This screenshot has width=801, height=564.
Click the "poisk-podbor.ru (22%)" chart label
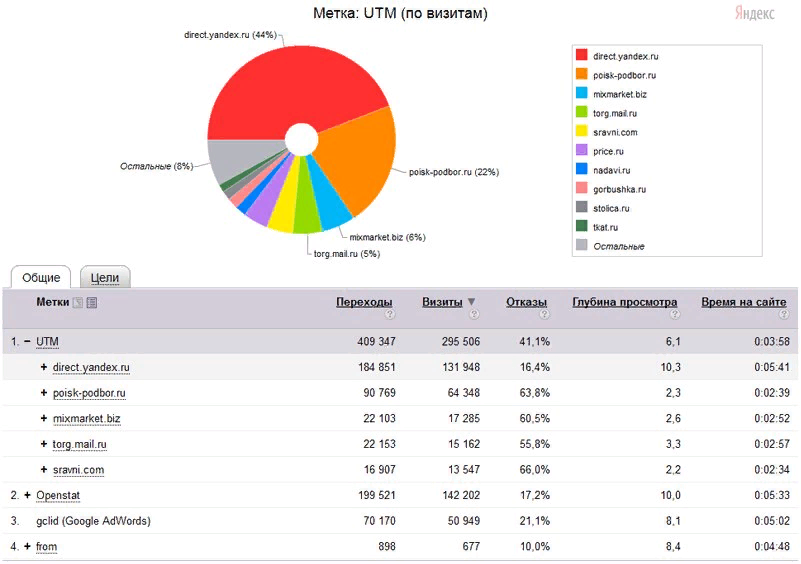click(x=454, y=172)
